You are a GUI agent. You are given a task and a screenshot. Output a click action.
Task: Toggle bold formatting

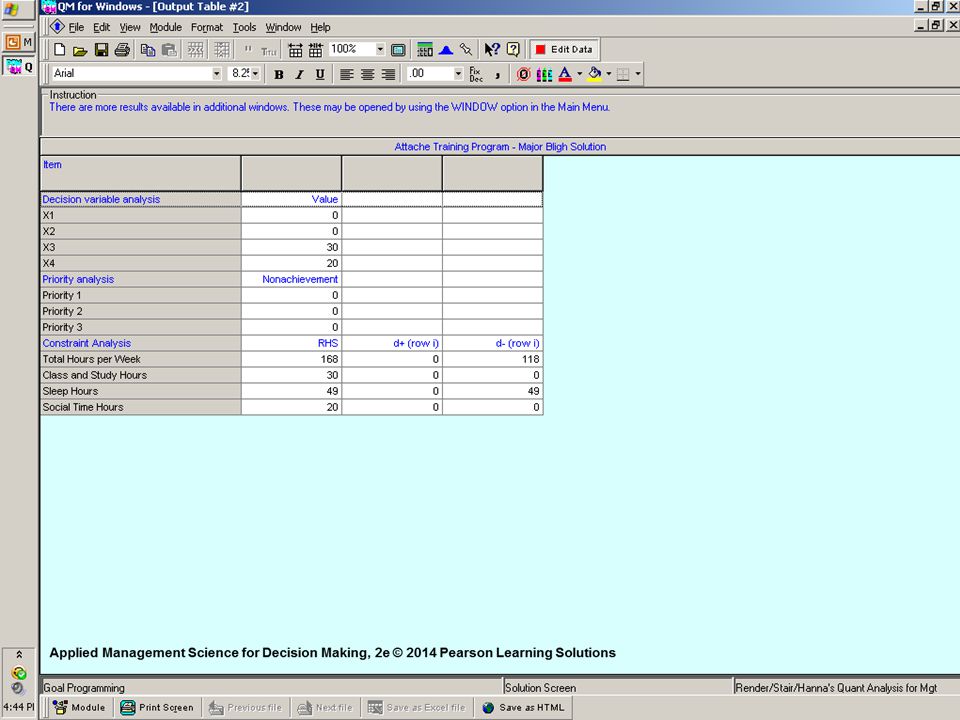(x=279, y=75)
